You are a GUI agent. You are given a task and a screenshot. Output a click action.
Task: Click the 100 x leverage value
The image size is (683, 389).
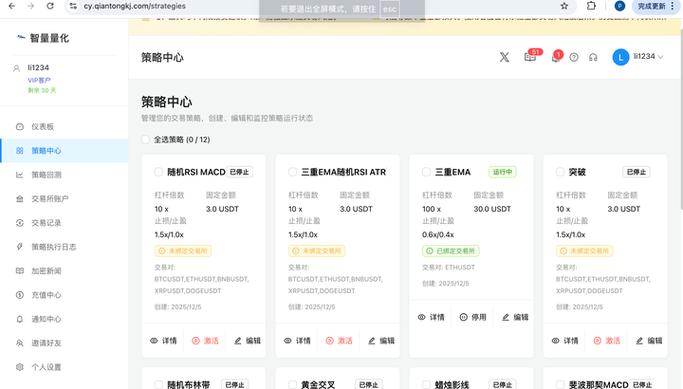tap(431, 209)
